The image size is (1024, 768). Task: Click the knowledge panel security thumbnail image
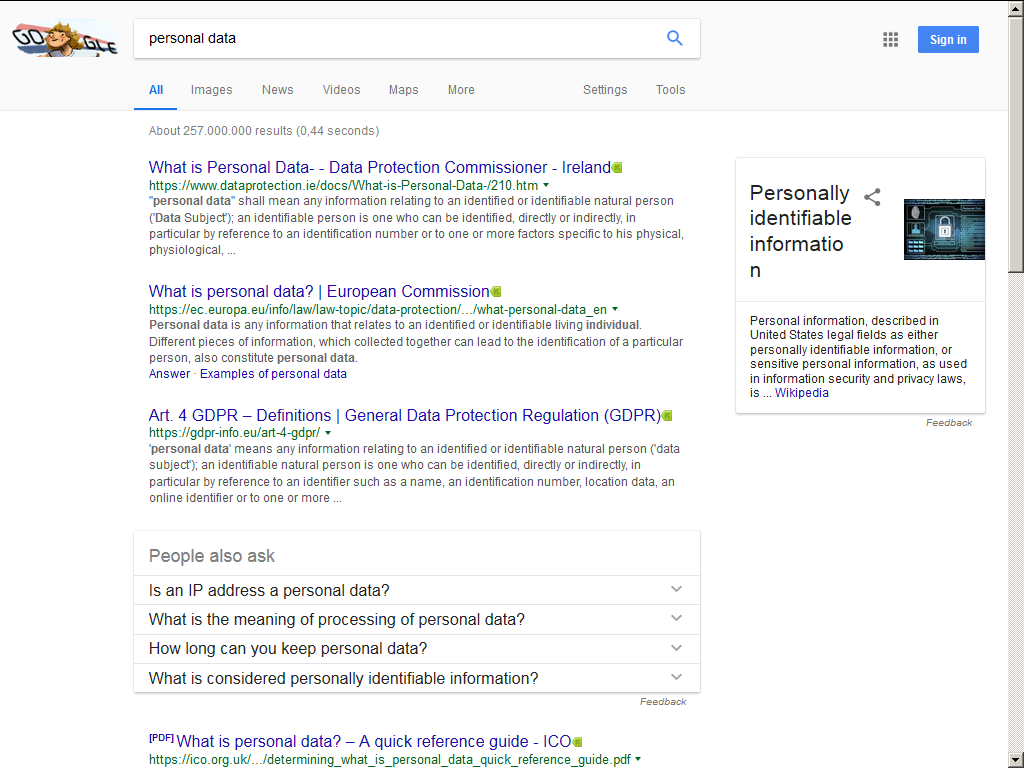[x=944, y=229]
